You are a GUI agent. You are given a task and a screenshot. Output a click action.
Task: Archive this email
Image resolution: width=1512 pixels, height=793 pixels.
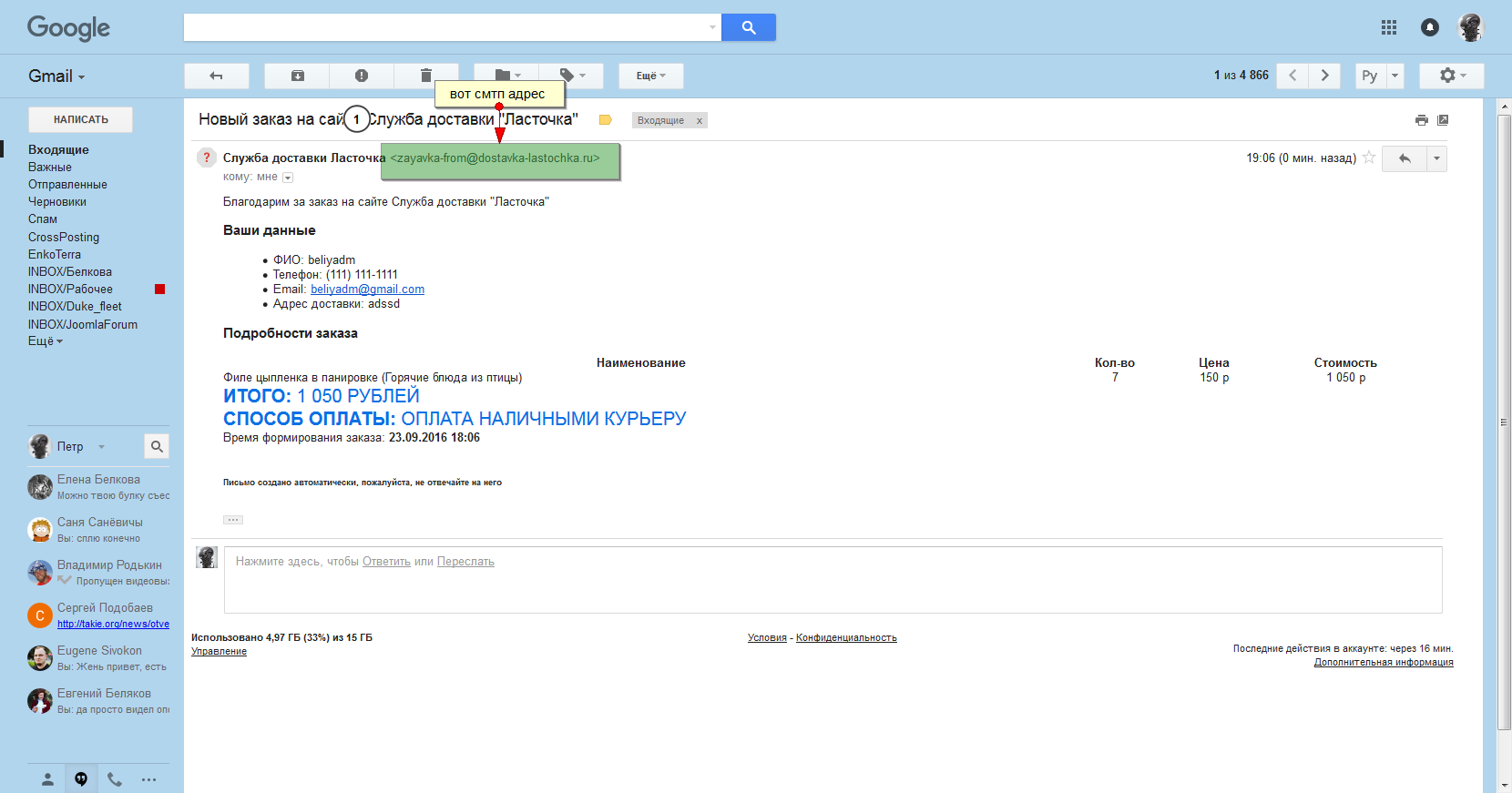pyautogui.click(x=298, y=76)
